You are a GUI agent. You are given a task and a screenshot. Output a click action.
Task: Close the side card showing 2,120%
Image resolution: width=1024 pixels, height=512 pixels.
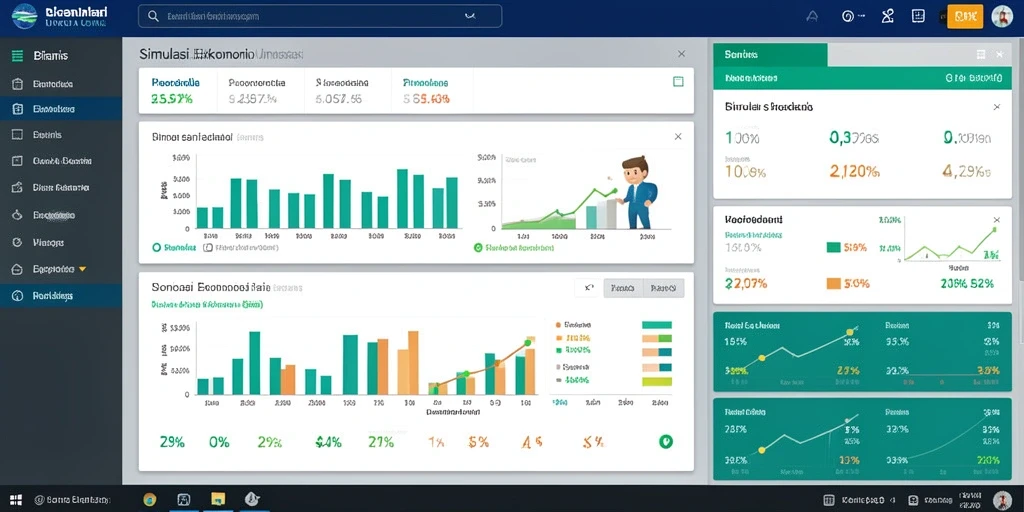click(x=997, y=106)
